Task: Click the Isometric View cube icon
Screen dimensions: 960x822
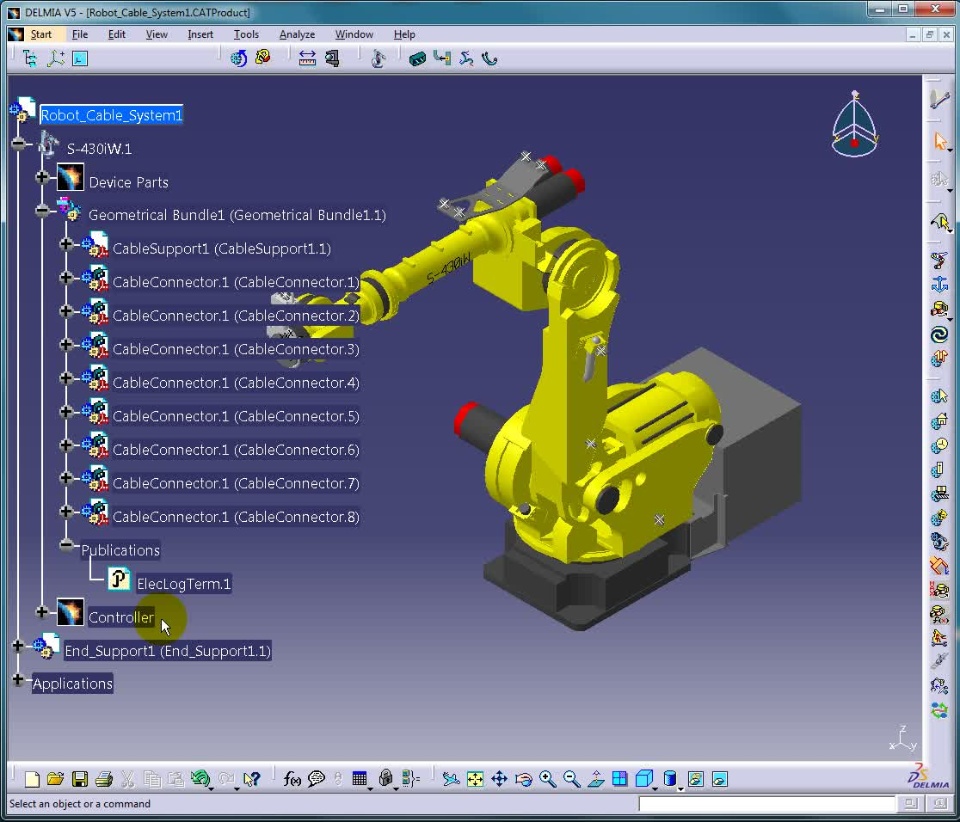Action: [x=643, y=779]
